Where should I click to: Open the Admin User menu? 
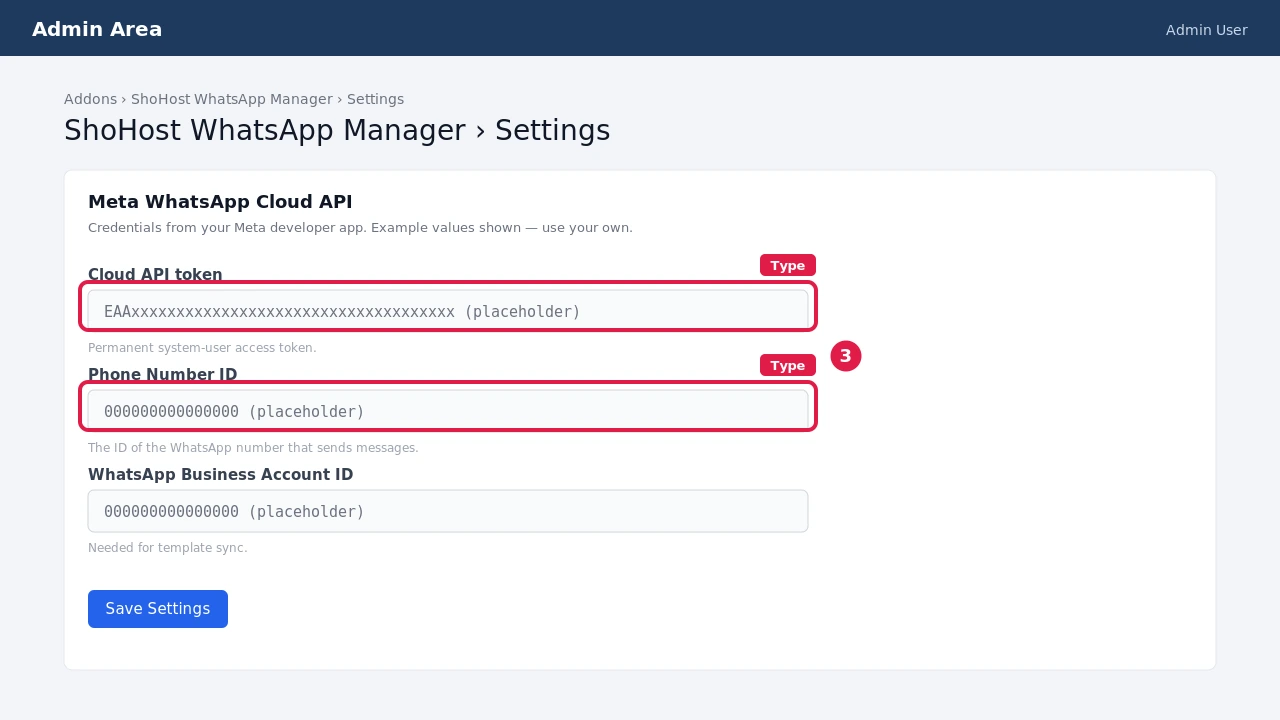click(x=1206, y=30)
